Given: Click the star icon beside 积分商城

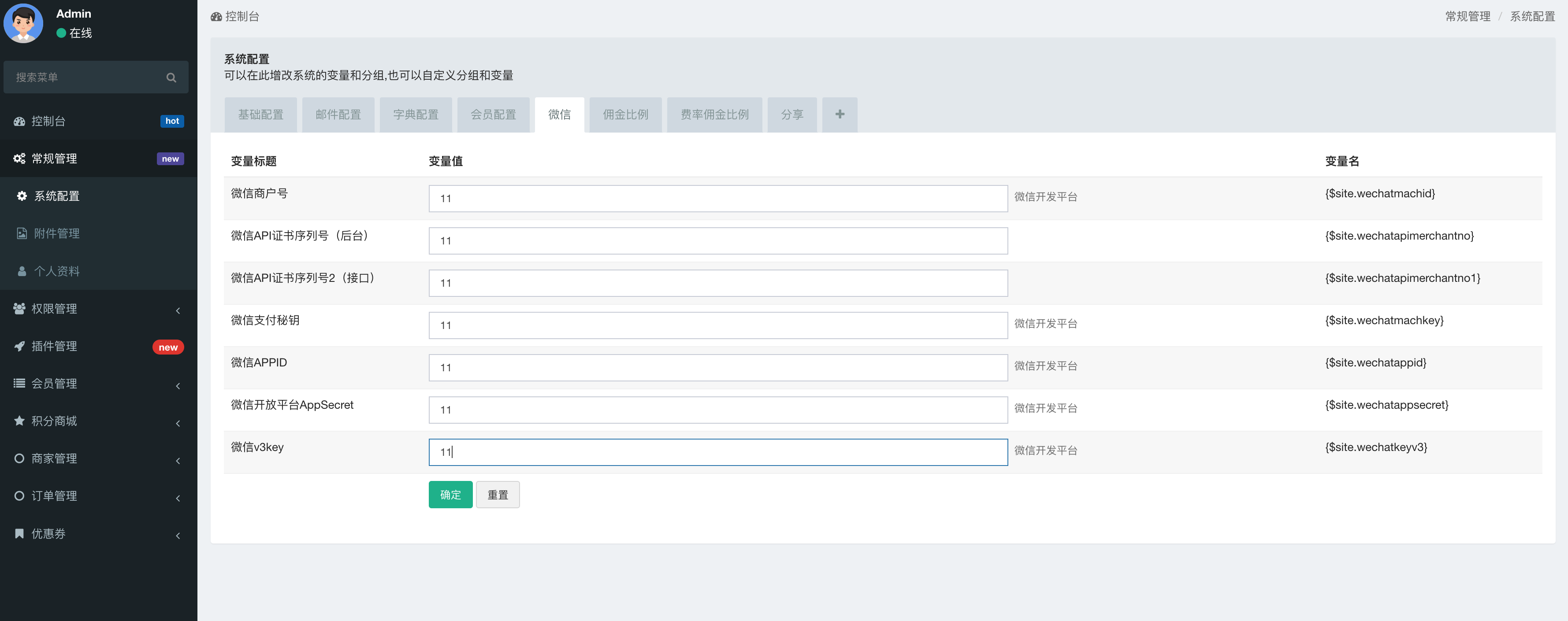Looking at the screenshot, I should tap(19, 421).
